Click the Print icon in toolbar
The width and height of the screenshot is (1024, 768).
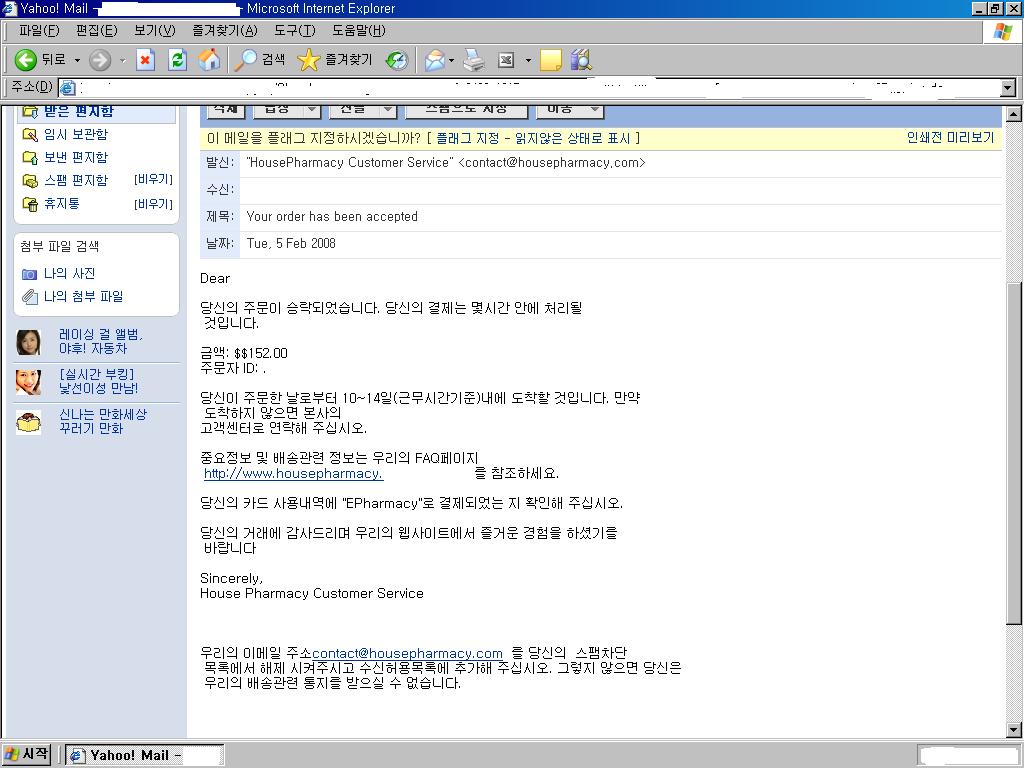coord(474,60)
